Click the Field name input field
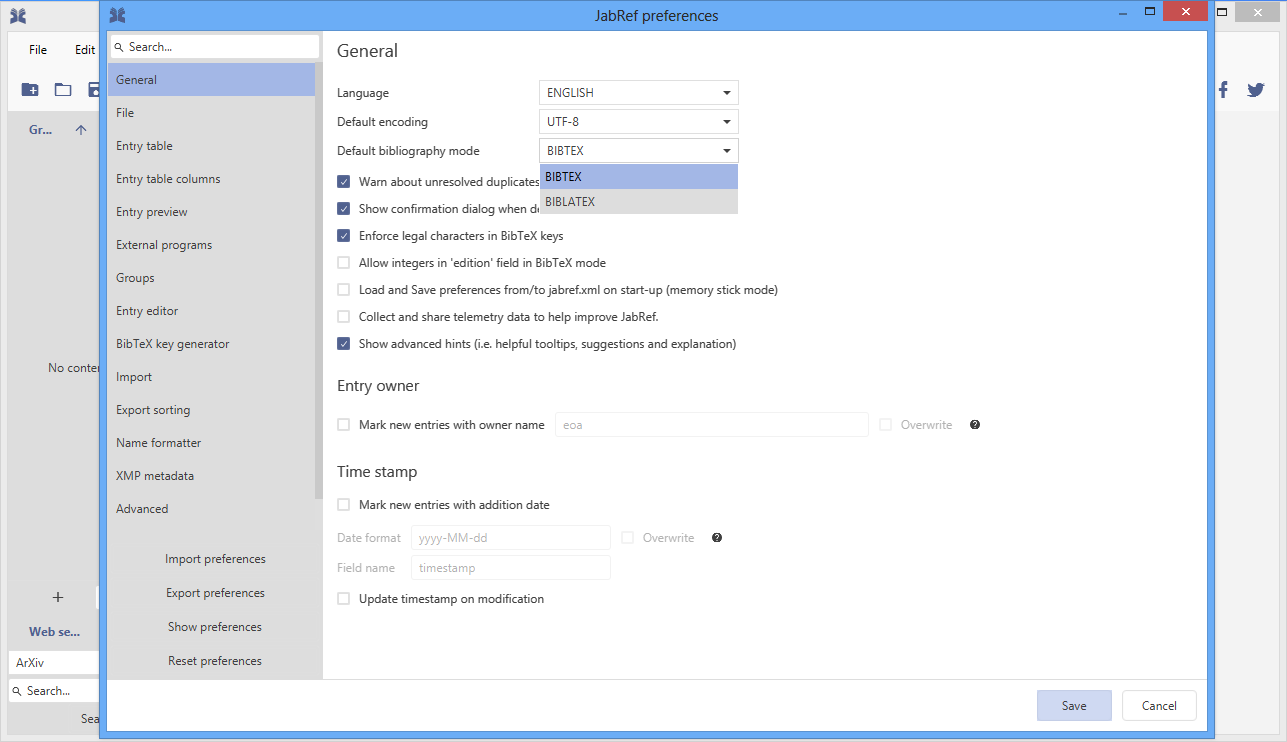1287x742 pixels. click(x=511, y=568)
